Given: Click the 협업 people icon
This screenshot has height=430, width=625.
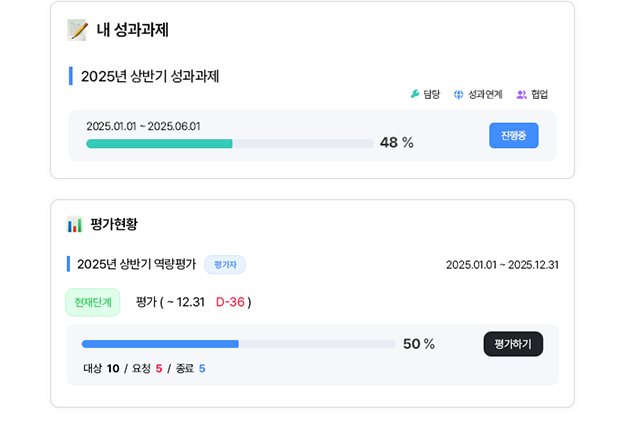Looking at the screenshot, I should pyautogui.click(x=522, y=95).
